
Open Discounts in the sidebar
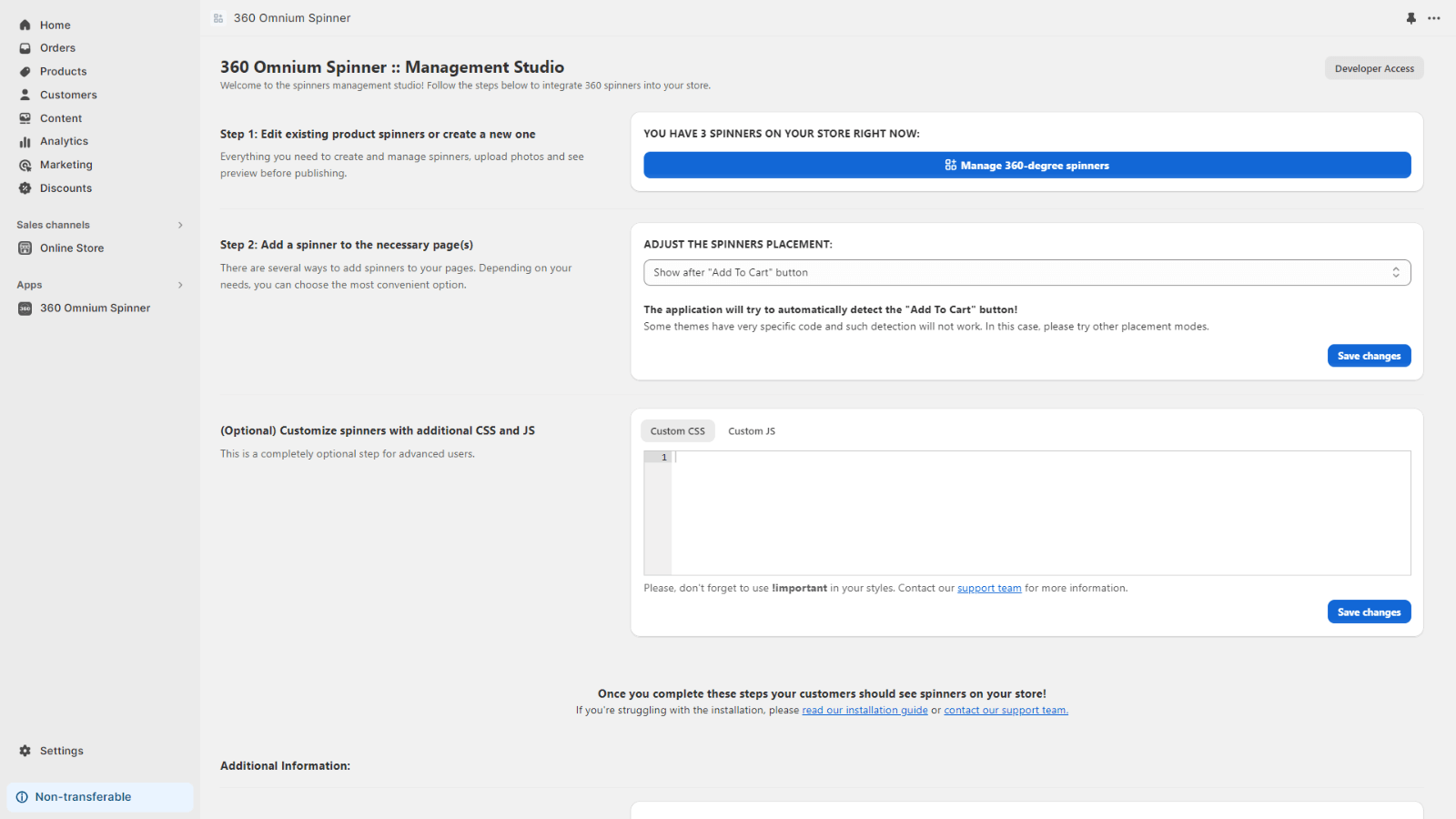pos(66,188)
